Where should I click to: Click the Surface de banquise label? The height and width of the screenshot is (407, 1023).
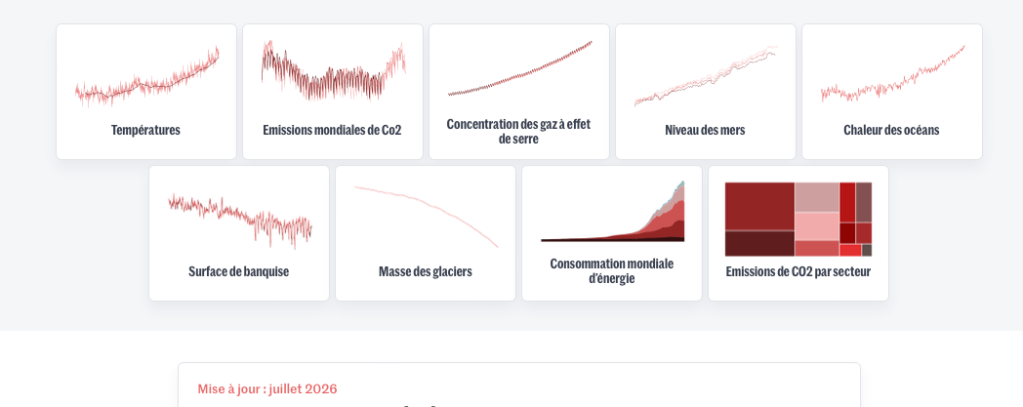[x=239, y=271]
